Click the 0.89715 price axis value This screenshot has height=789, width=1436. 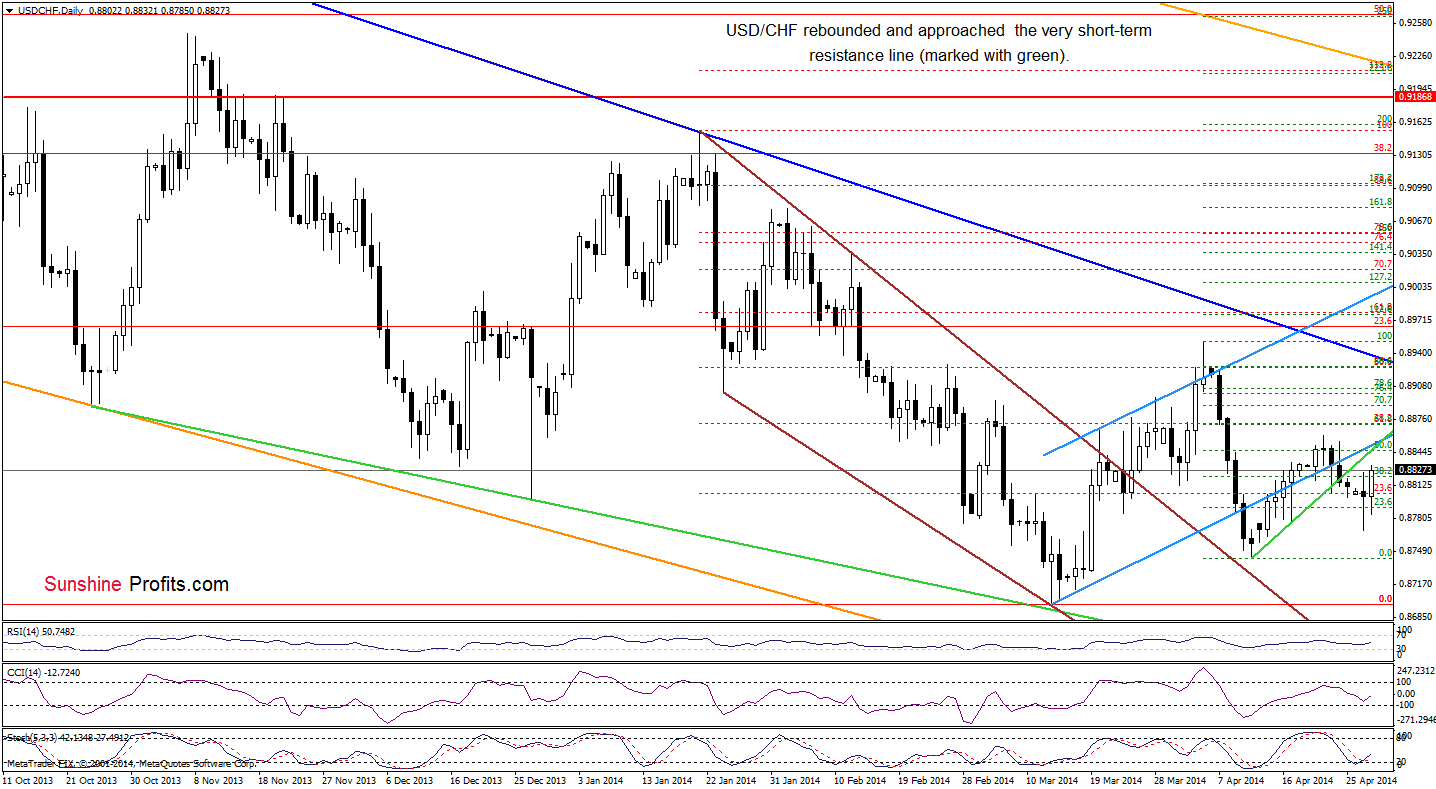[x=1414, y=320]
